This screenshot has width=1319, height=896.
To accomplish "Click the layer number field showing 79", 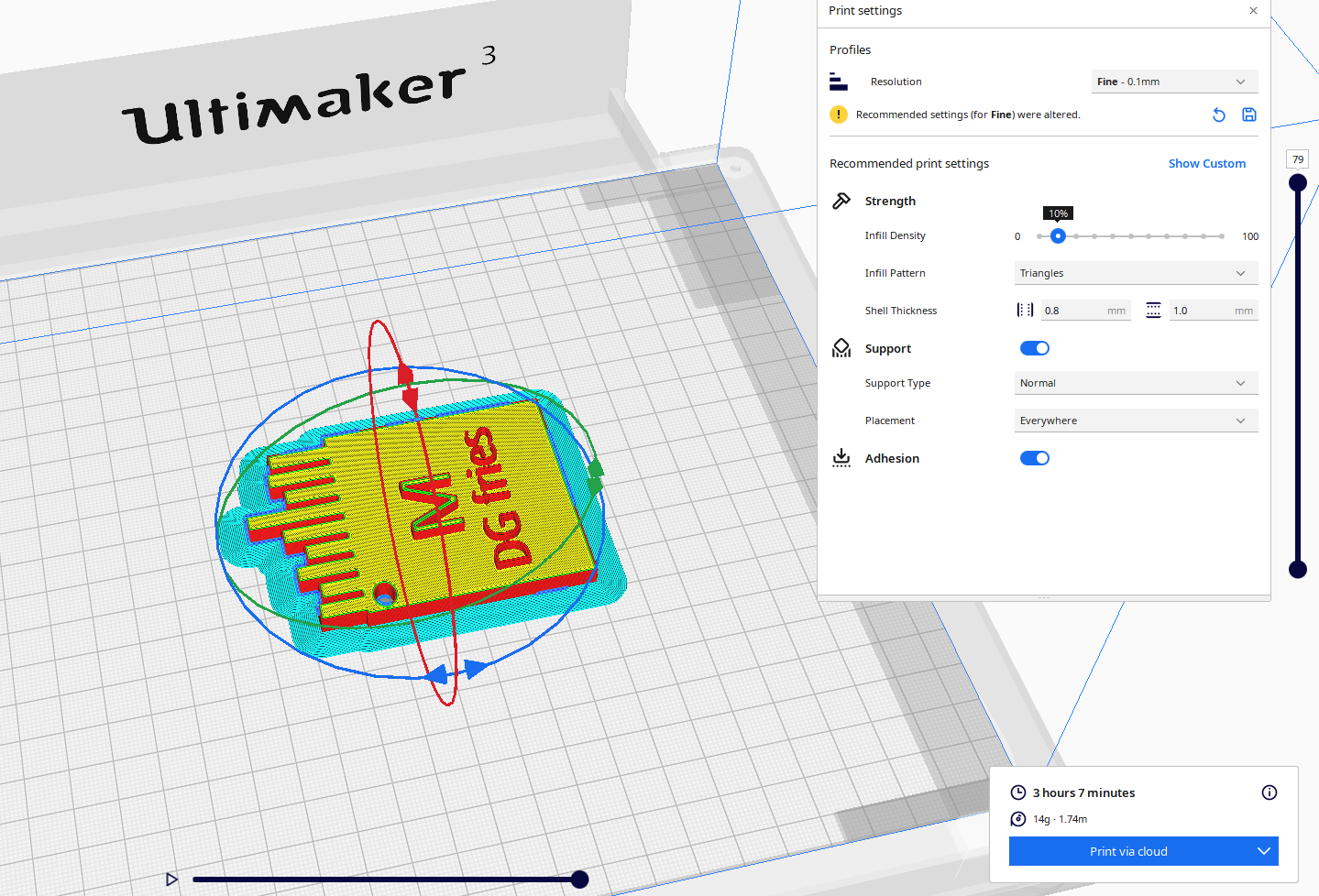I will pos(1297,158).
